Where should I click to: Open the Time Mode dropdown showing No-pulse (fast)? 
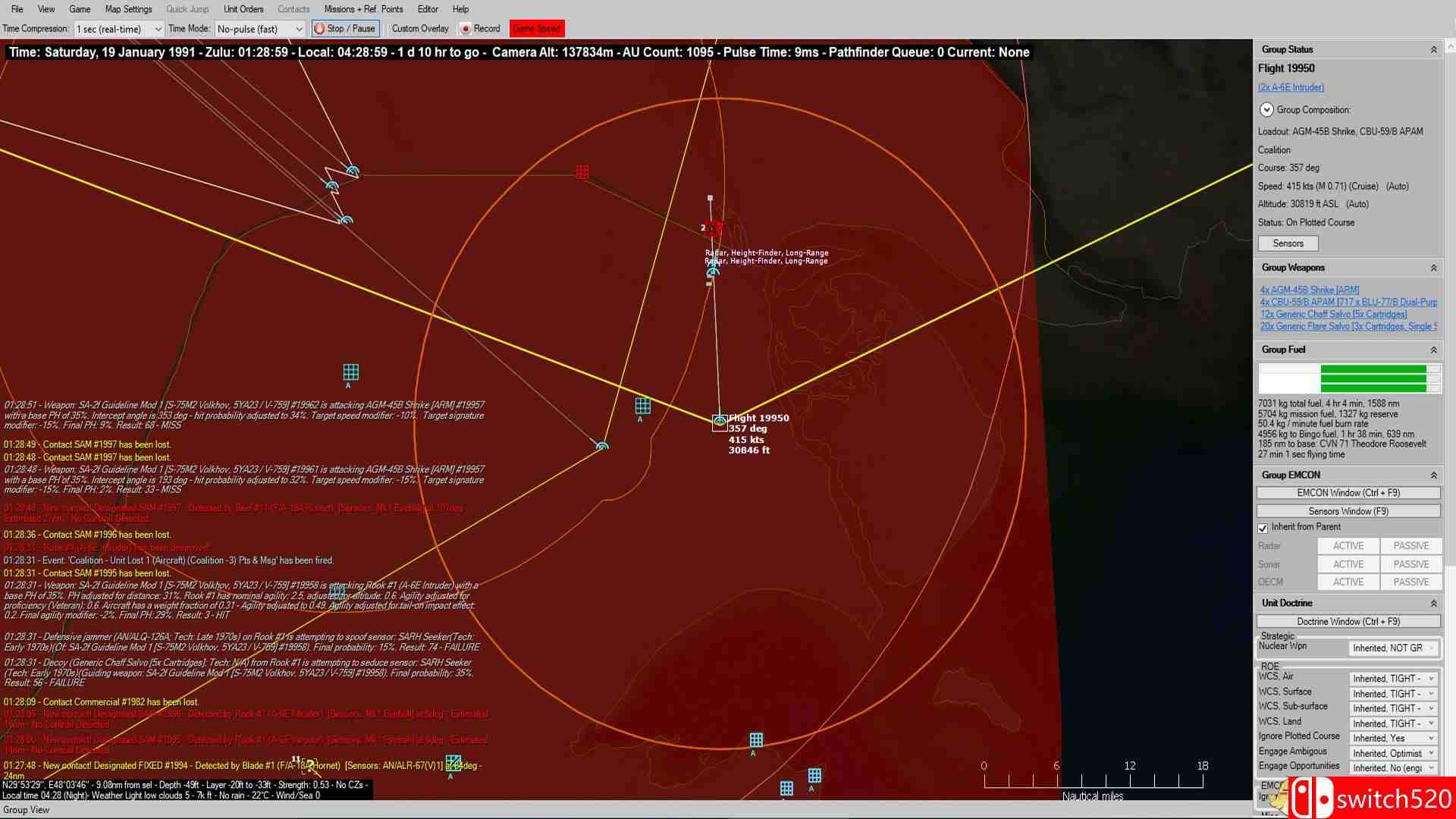tap(259, 28)
